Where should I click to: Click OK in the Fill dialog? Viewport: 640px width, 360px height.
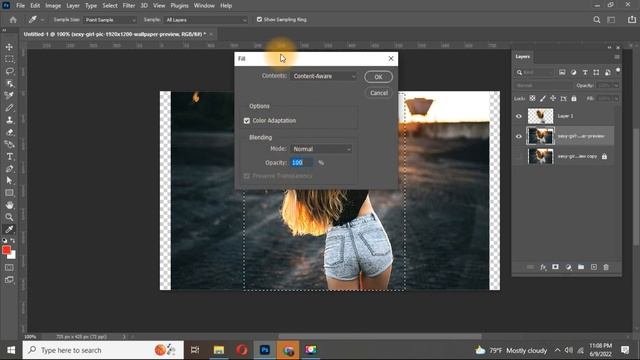click(378, 77)
